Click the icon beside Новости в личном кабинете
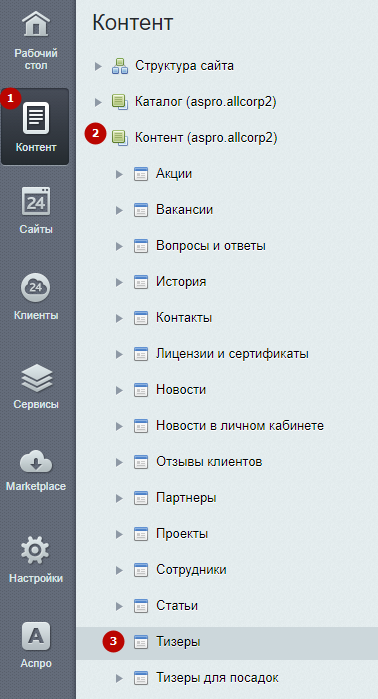This screenshot has width=378, height=699. pyautogui.click(x=141, y=426)
